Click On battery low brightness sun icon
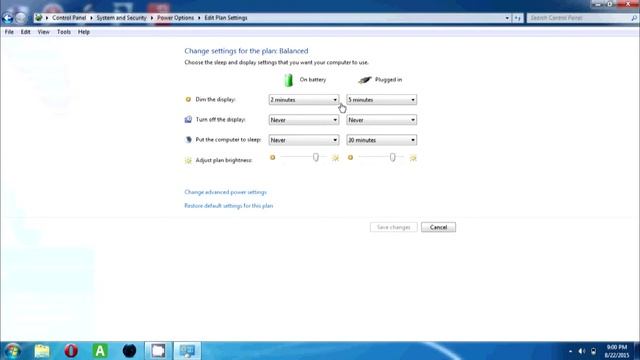 (x=273, y=158)
